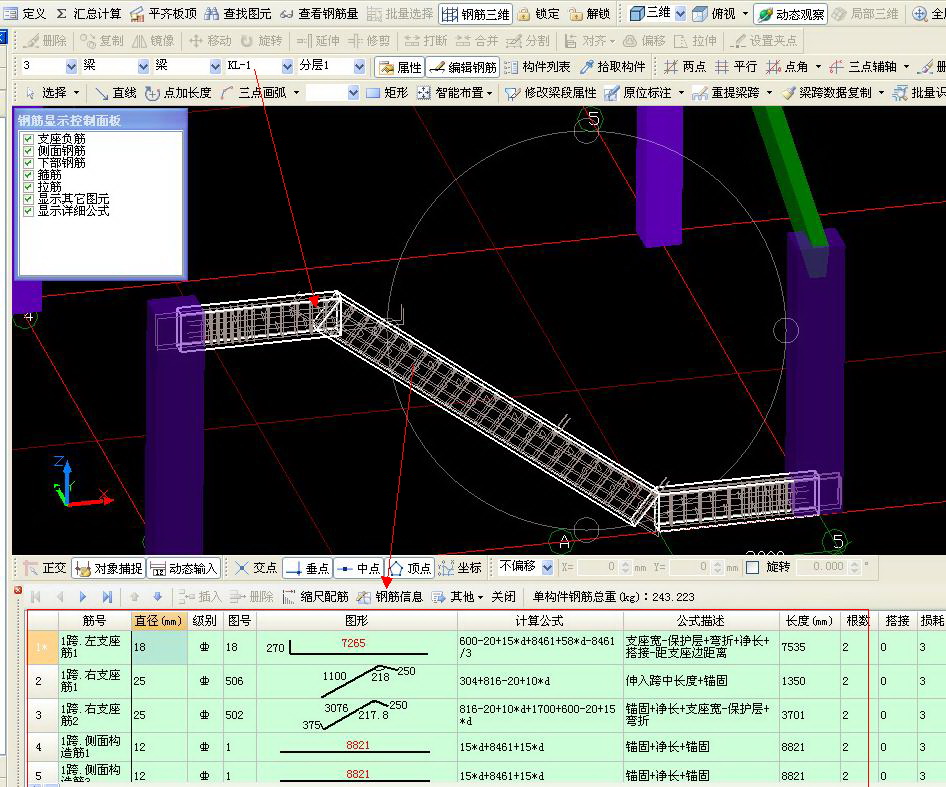Viewport: 946px width, 787px height.
Task: Toggle 交点 intersection snap
Action: point(255,568)
